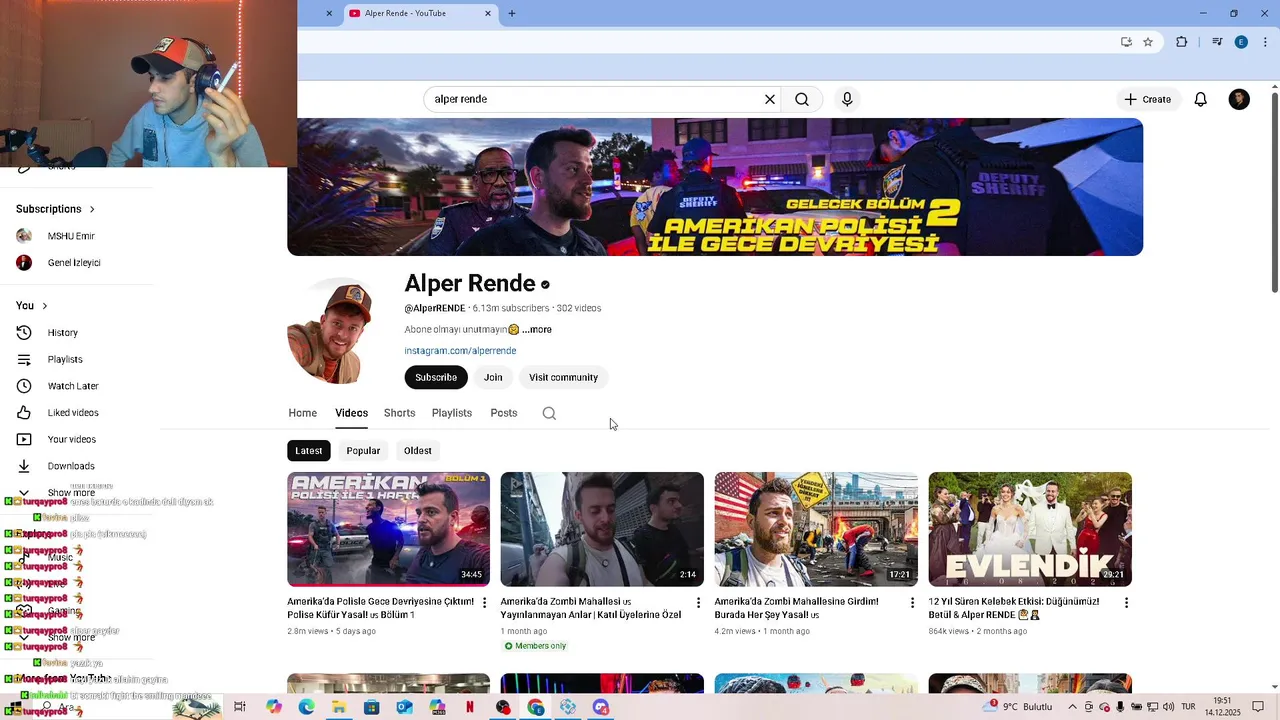The height and width of the screenshot is (720, 1280).
Task: Open the weather widget '9°C Bulutlu'
Action: pos(1018,706)
